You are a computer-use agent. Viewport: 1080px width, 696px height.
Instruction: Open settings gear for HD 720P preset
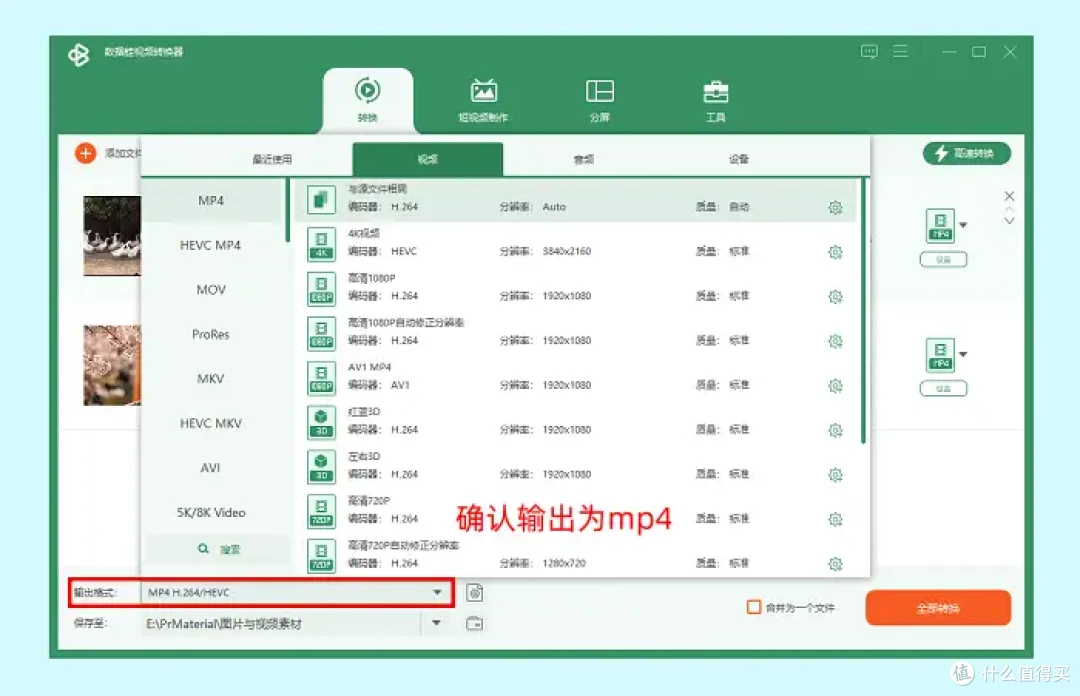(x=835, y=520)
